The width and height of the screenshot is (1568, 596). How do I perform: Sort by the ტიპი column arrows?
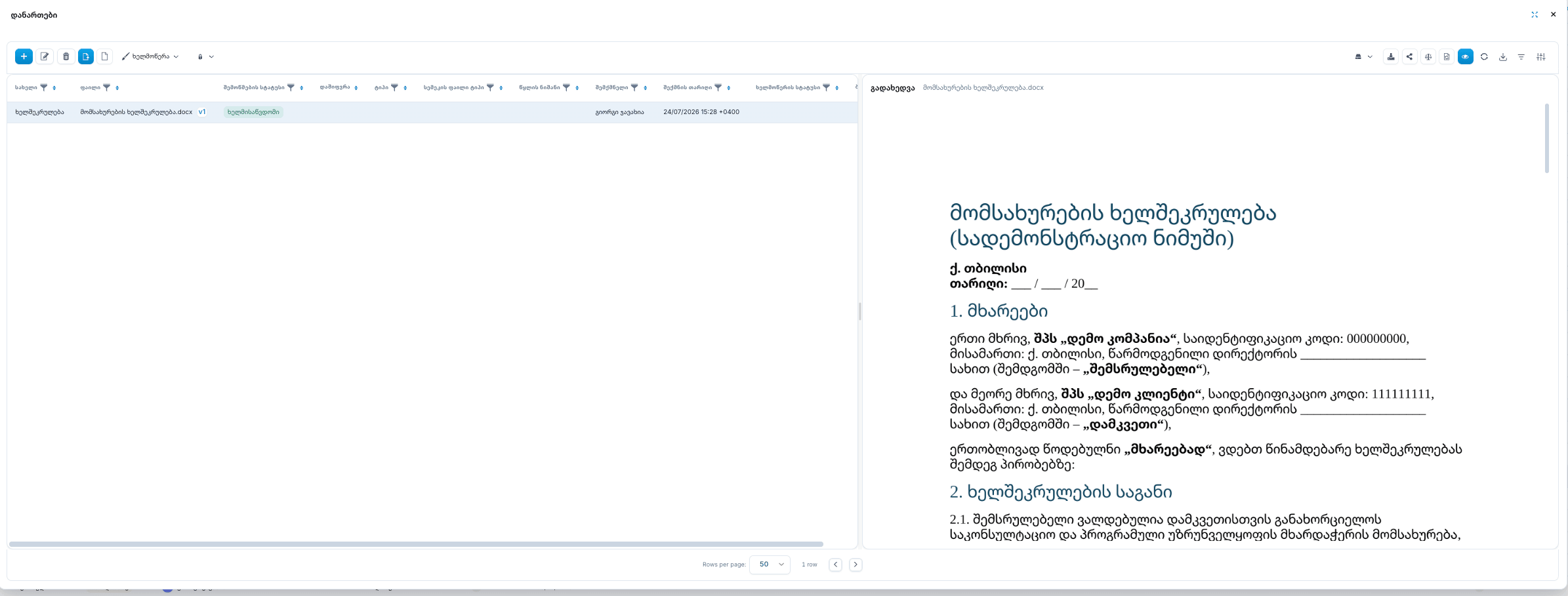[x=405, y=88]
